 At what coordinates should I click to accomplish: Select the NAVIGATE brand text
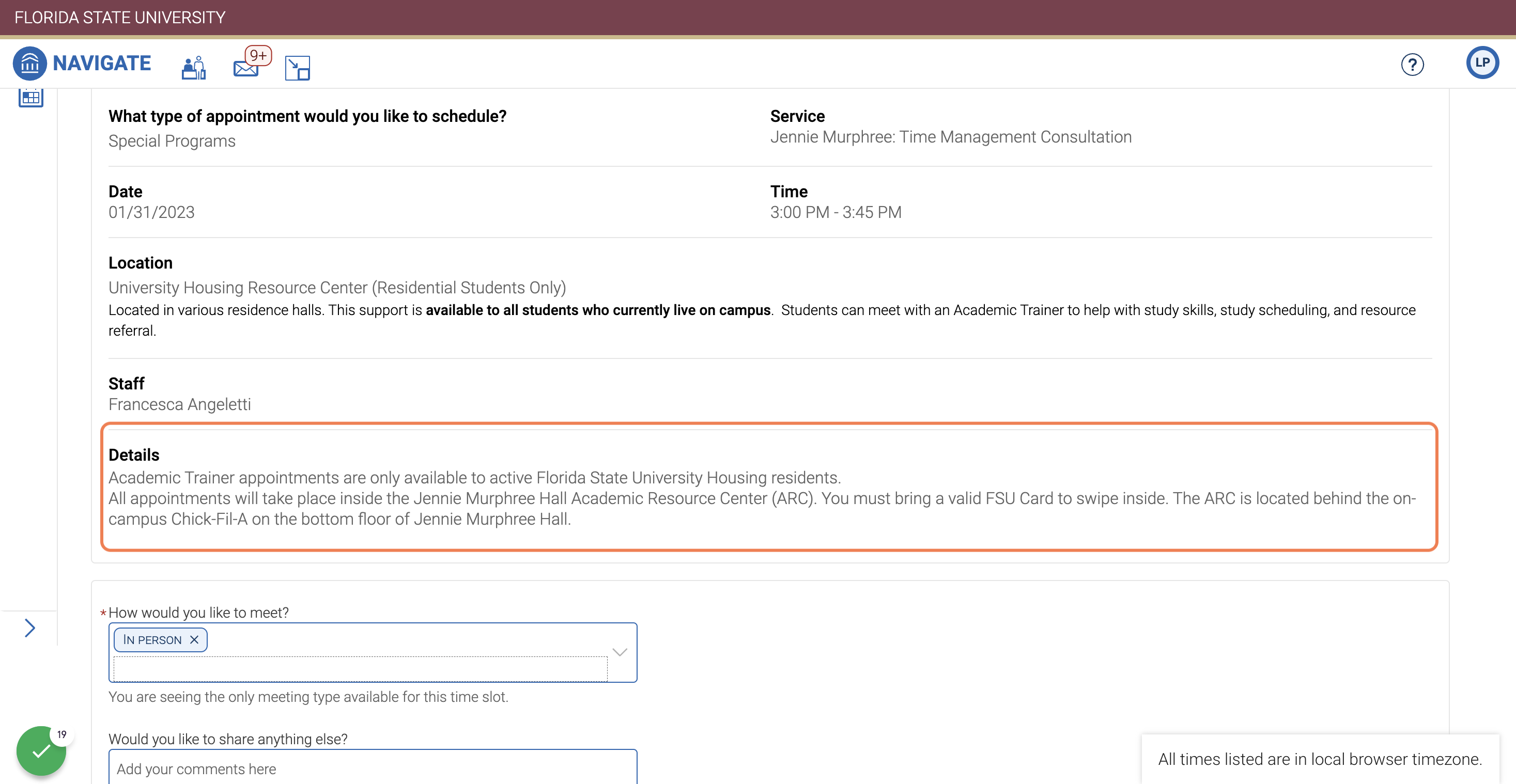pyautogui.click(x=102, y=63)
